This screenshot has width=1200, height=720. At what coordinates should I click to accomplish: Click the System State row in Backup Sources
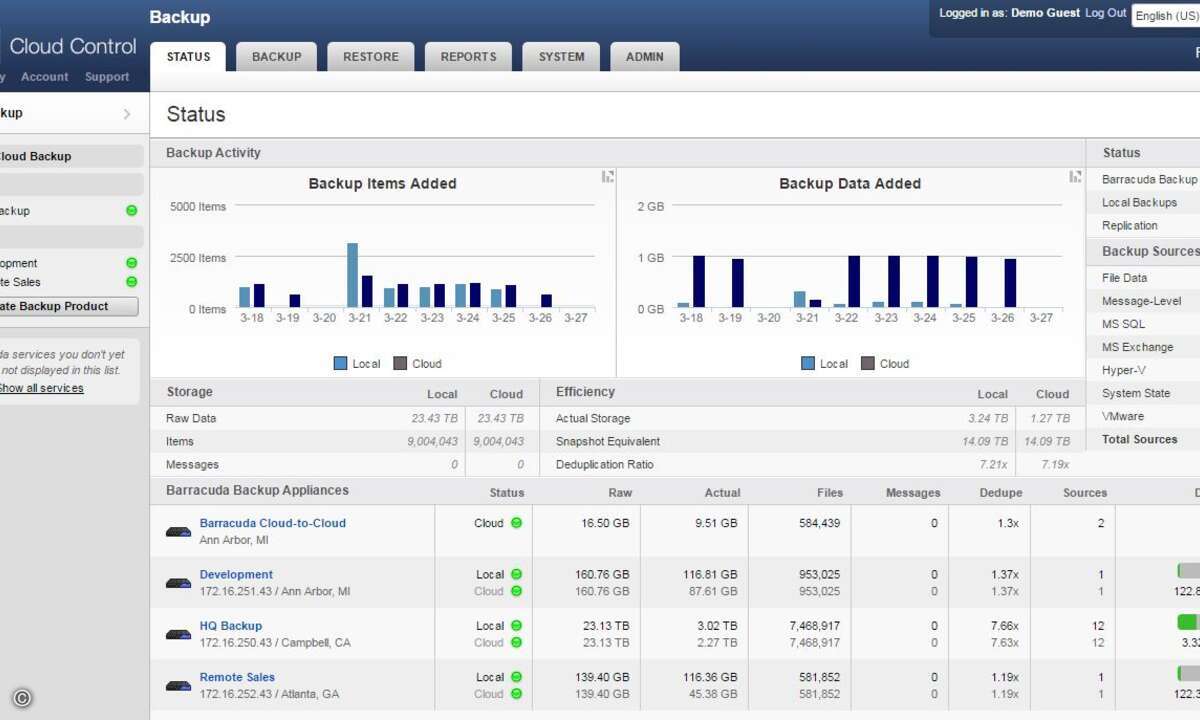pyautogui.click(x=1143, y=393)
